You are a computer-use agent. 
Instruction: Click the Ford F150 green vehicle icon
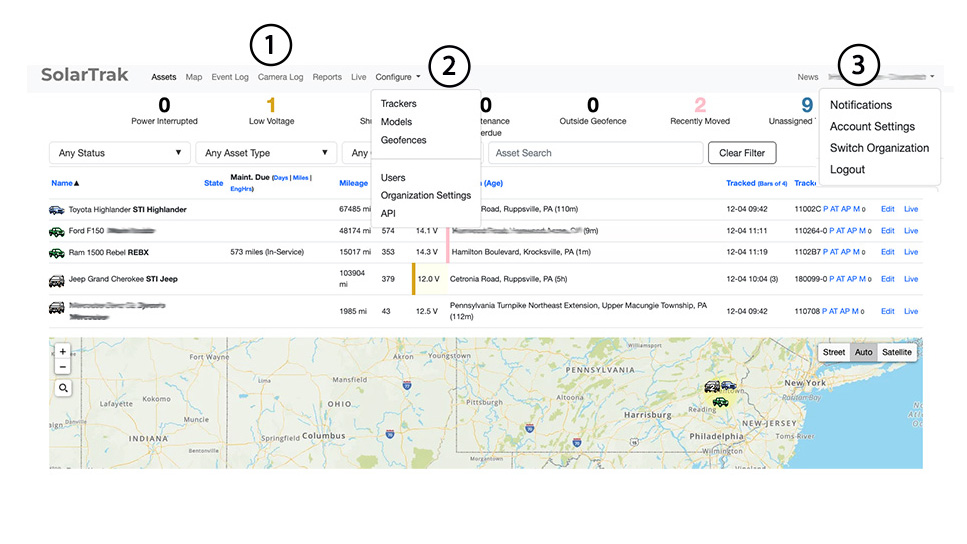[x=57, y=231]
